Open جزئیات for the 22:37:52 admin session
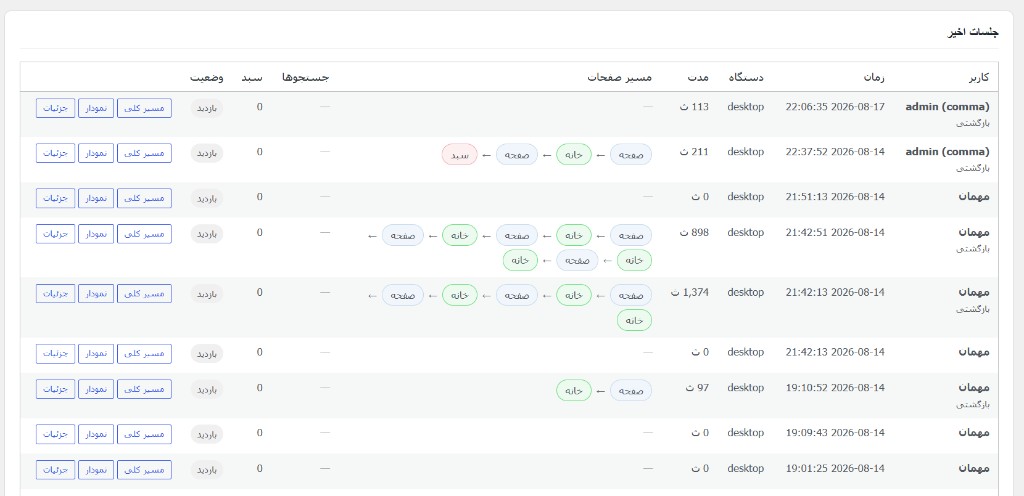Screen dimensions: 1024x496 click(55, 153)
